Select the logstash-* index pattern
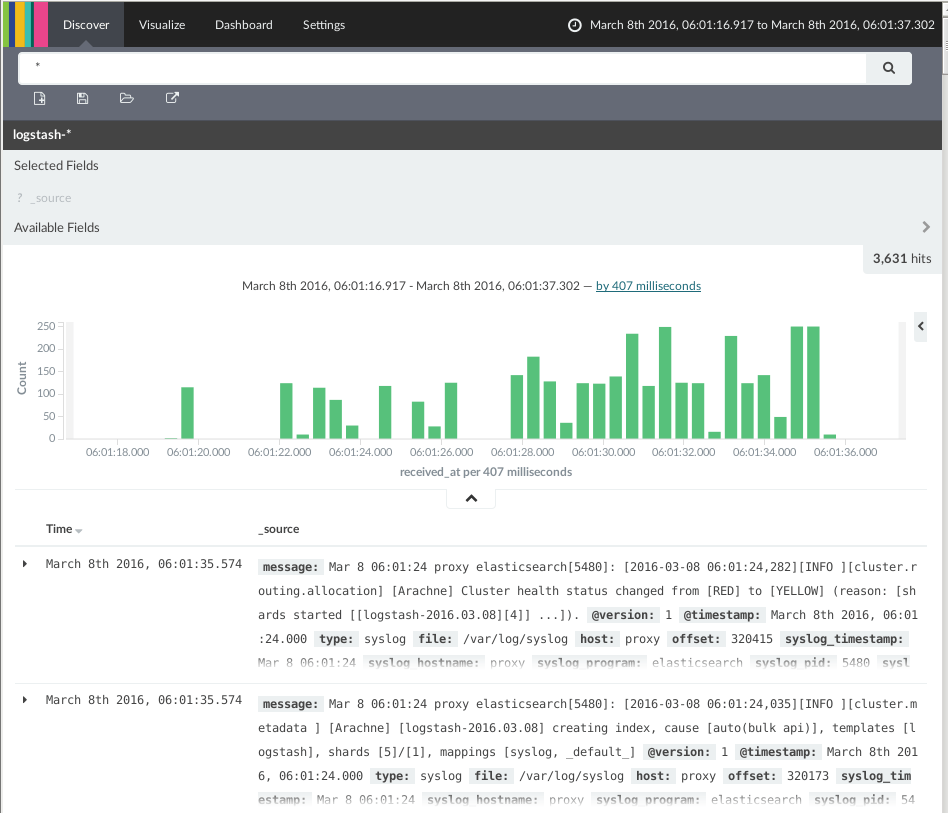948x813 pixels. [42, 135]
